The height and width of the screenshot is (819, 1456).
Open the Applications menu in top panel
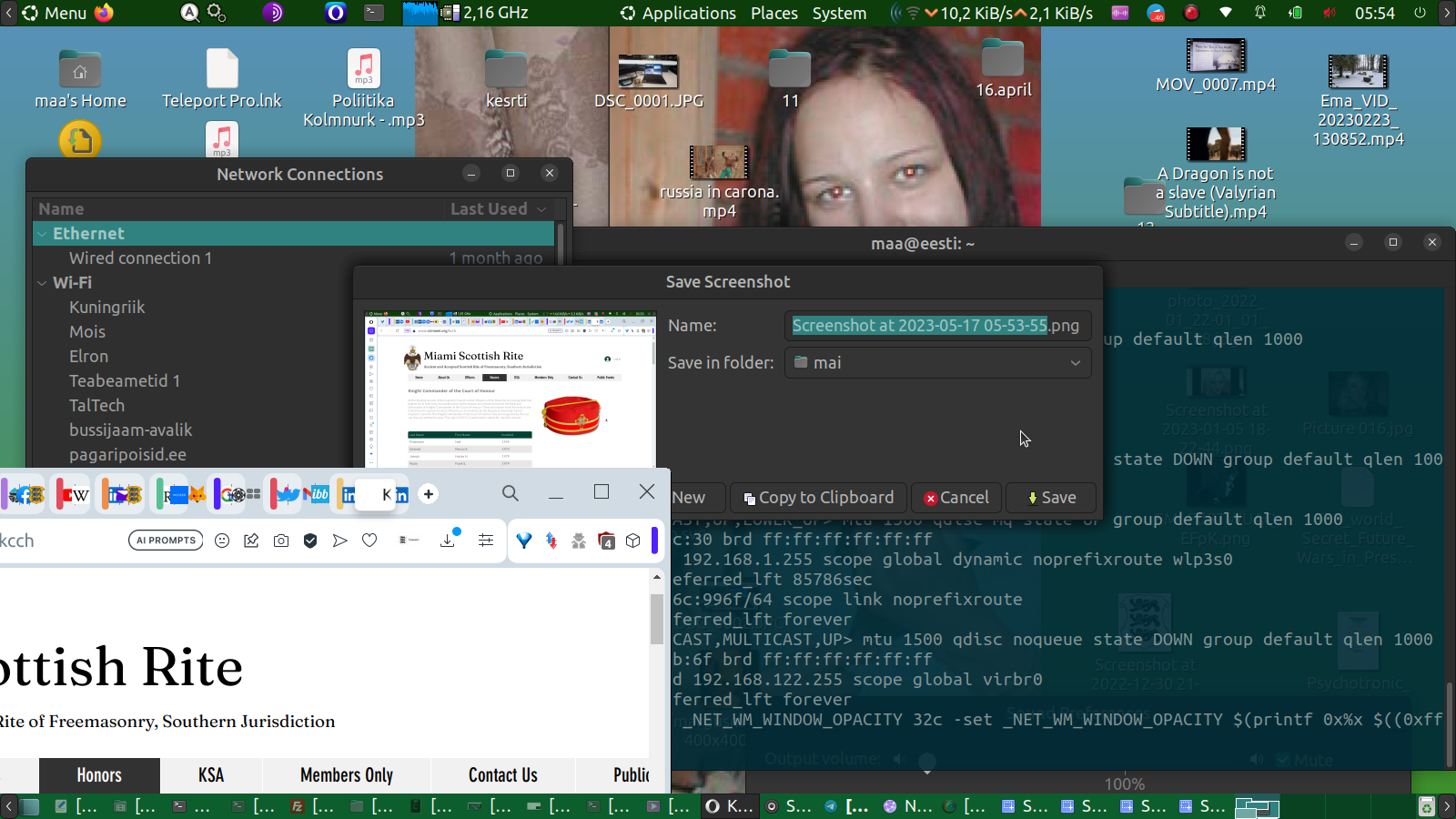(678, 13)
